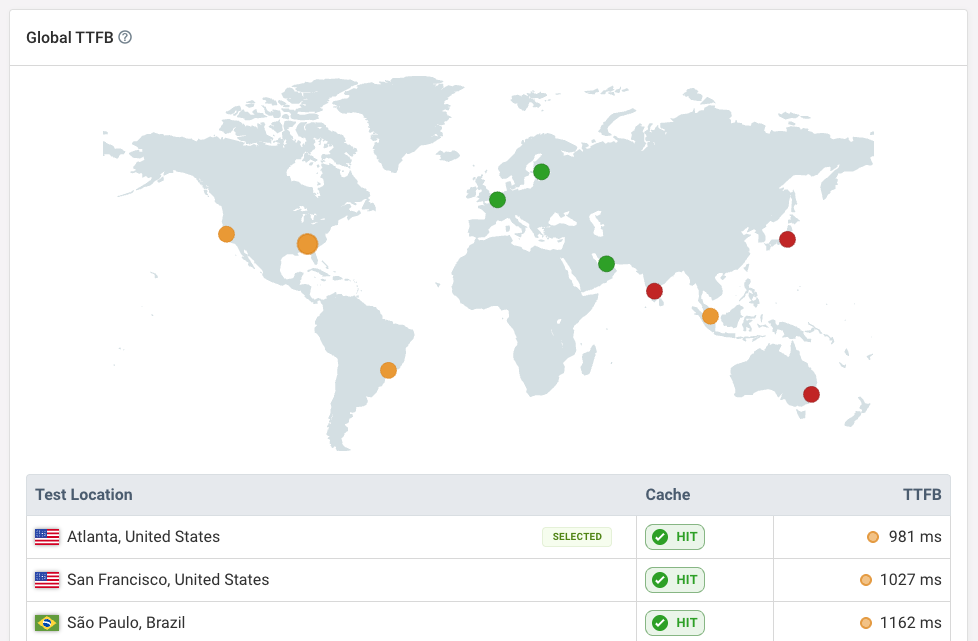This screenshot has height=641, width=978.
Task: Click the HIT badge for São Paulo
Action: (675, 623)
